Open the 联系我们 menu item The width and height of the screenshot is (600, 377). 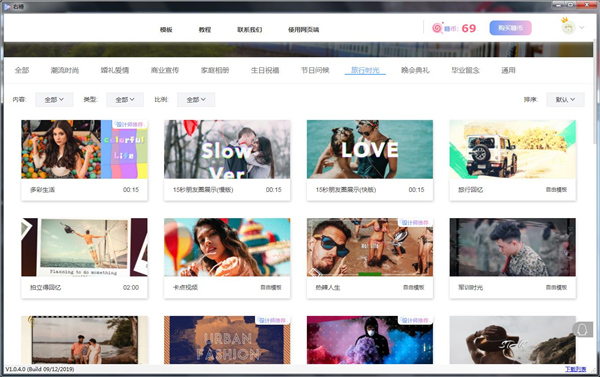(249, 29)
